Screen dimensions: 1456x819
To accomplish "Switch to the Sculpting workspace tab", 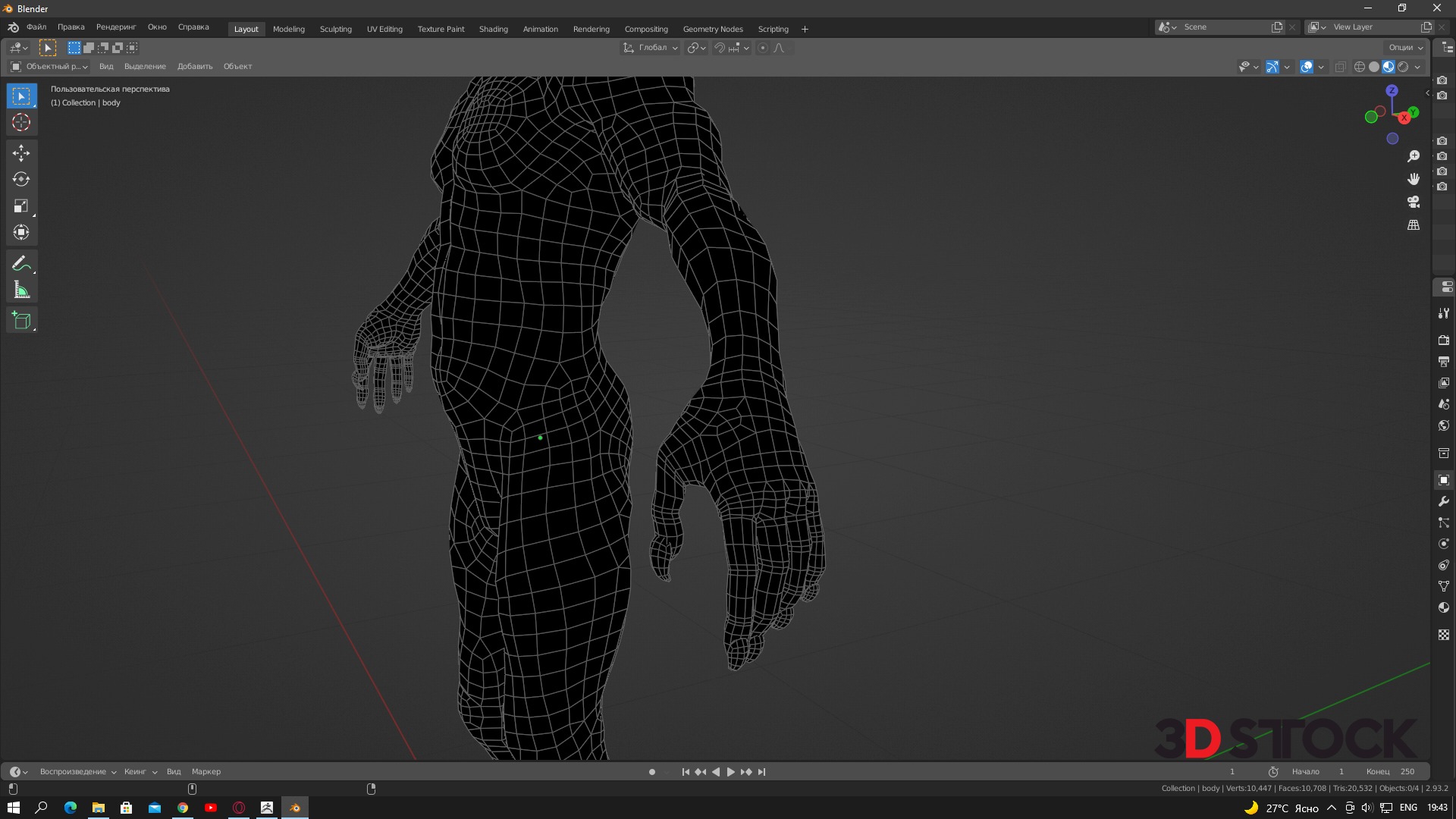I will click(335, 29).
